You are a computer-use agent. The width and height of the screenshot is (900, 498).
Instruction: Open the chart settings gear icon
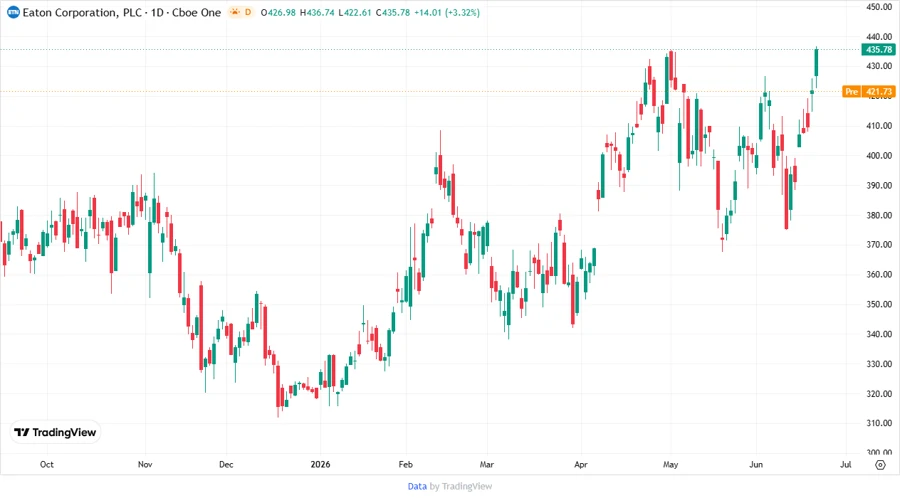point(880,465)
